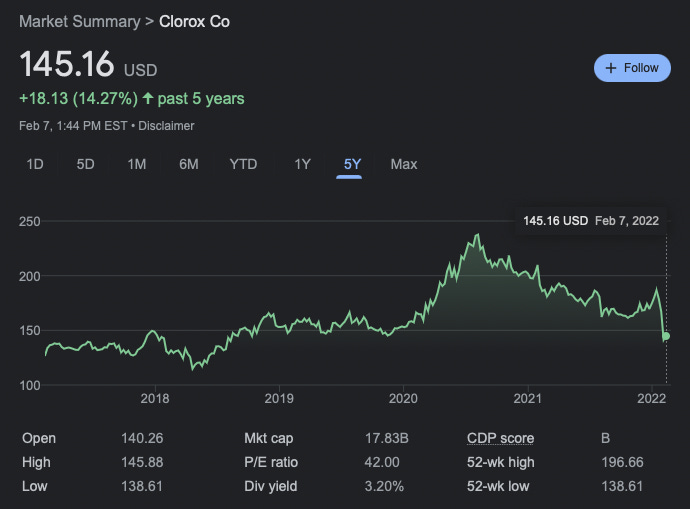This screenshot has height=509, width=690.
Task: Click the CDP score label
Action: [x=500, y=438]
